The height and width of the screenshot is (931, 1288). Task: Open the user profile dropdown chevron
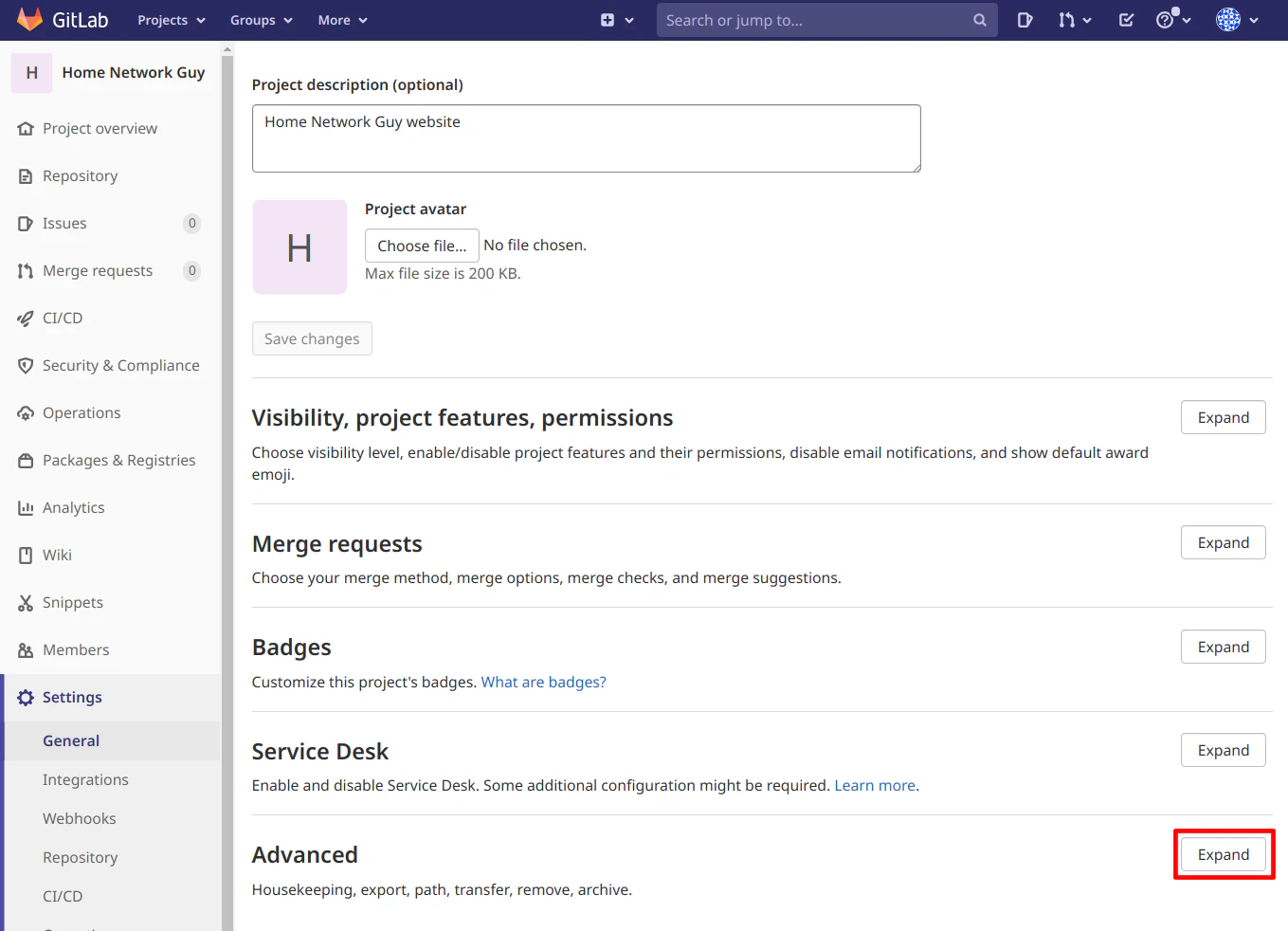[x=1254, y=20]
